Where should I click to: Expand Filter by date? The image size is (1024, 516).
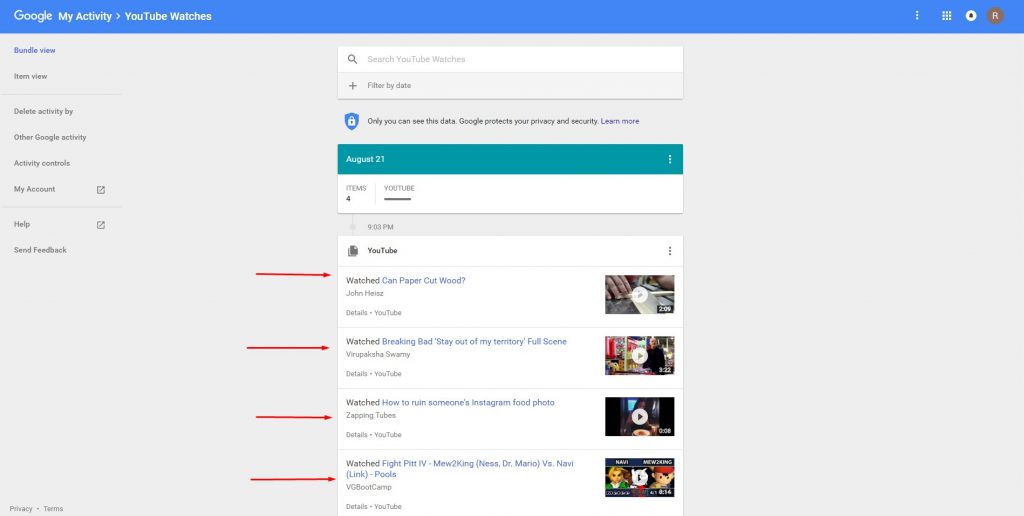pyautogui.click(x=510, y=86)
